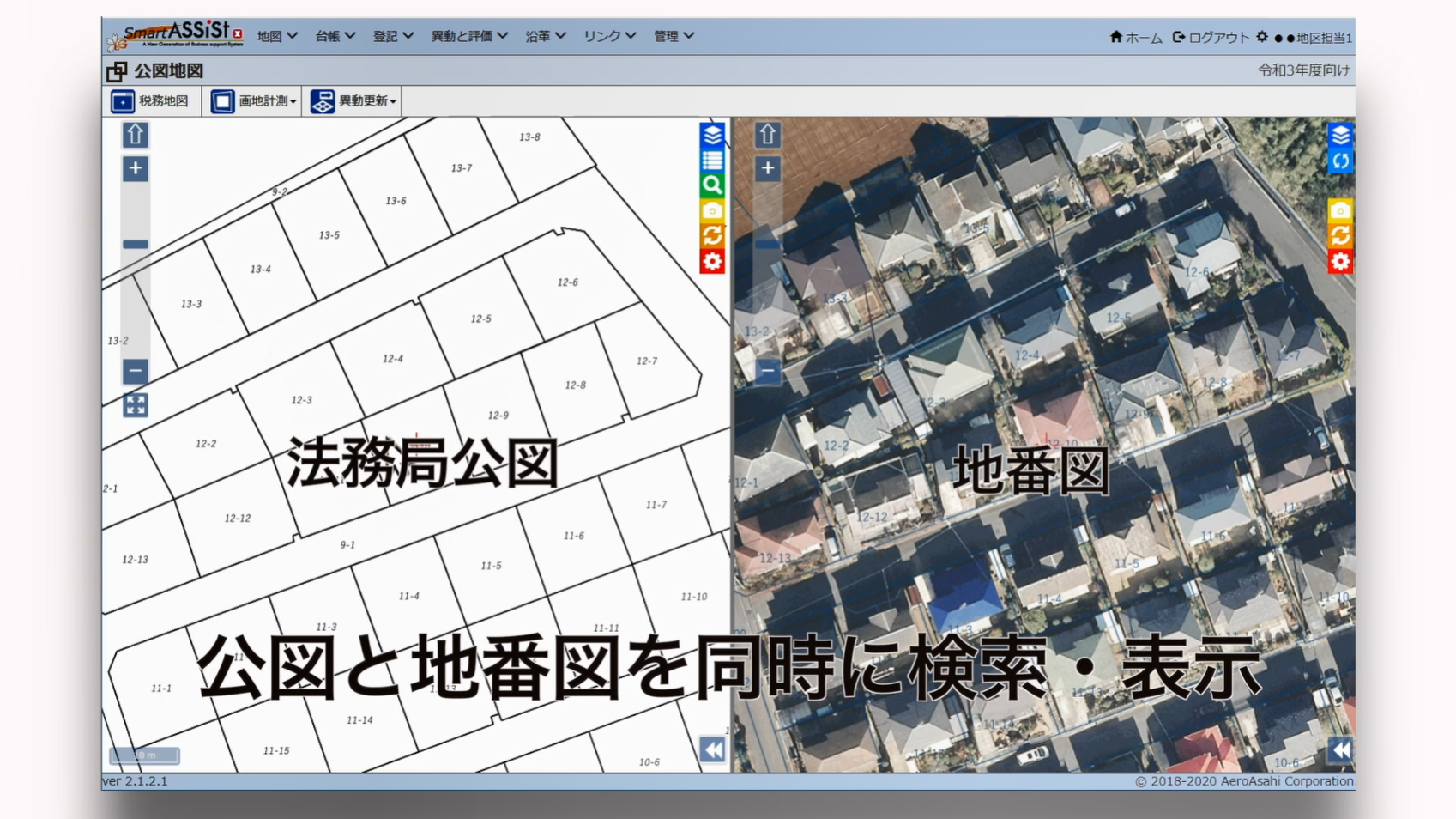Open the 異動と評価 menu

468,36
